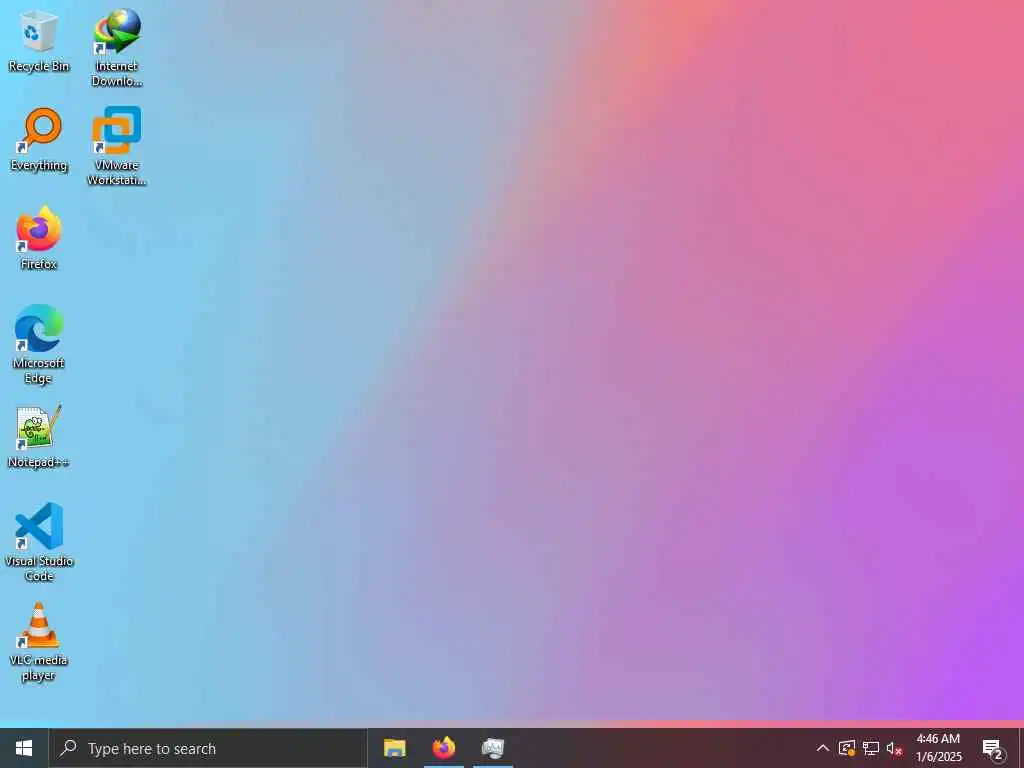The width and height of the screenshot is (1024, 768).
Task: Select the Internet Download Manager shortcut
Action: pos(117,48)
